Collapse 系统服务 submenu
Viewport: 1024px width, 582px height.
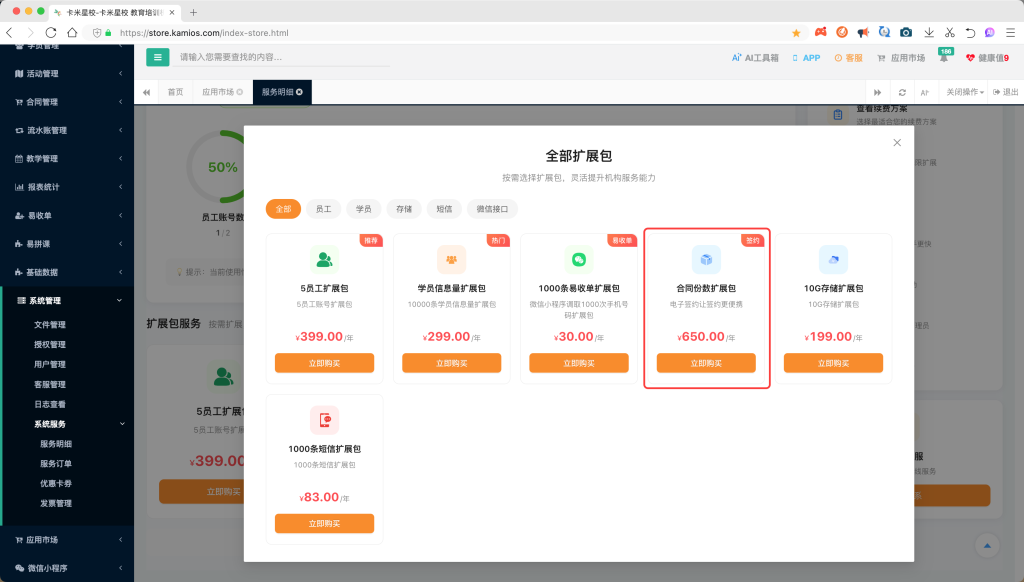pyautogui.click(x=67, y=424)
